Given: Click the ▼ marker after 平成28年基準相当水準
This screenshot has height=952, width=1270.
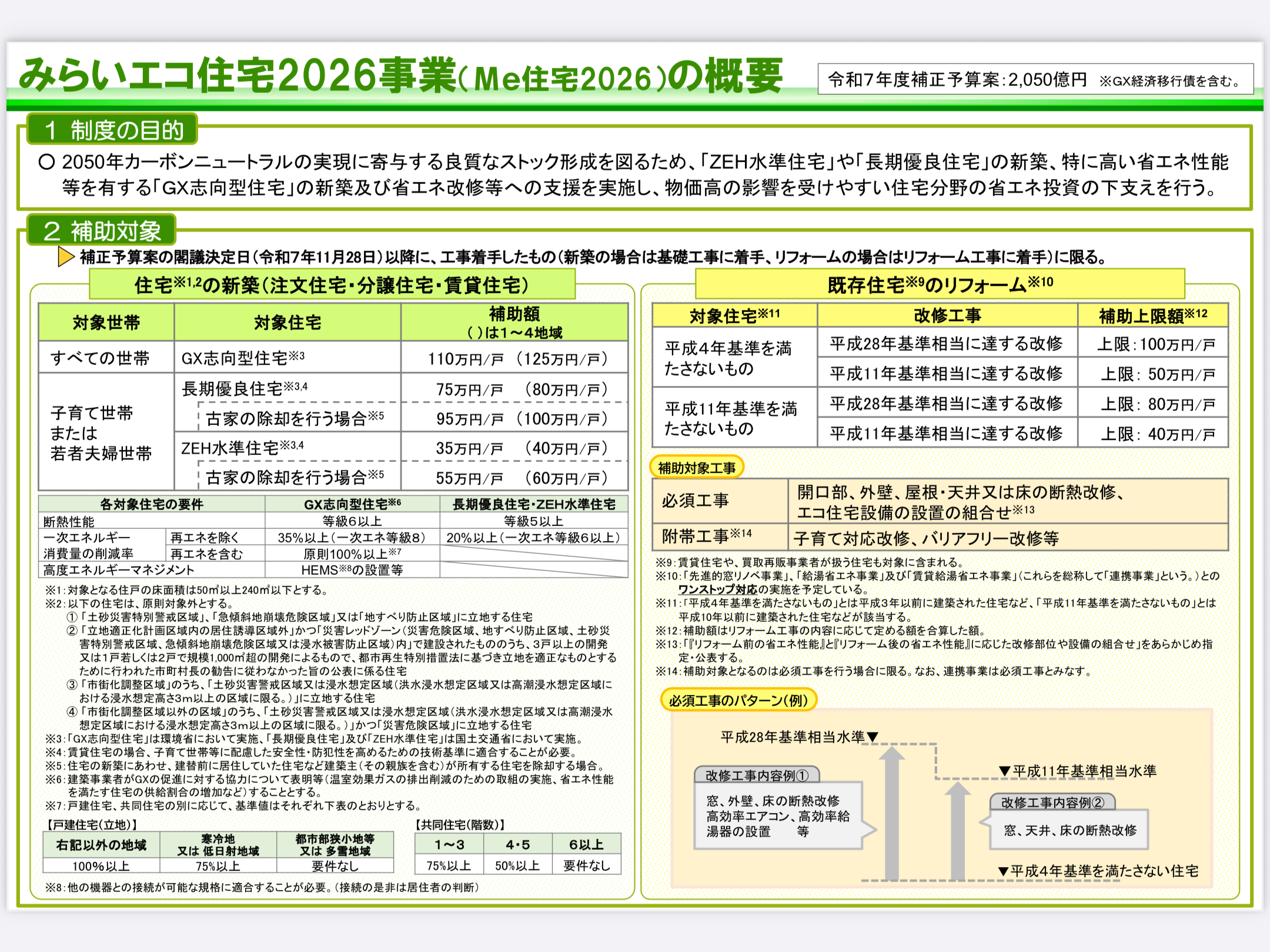Looking at the screenshot, I should (x=873, y=737).
